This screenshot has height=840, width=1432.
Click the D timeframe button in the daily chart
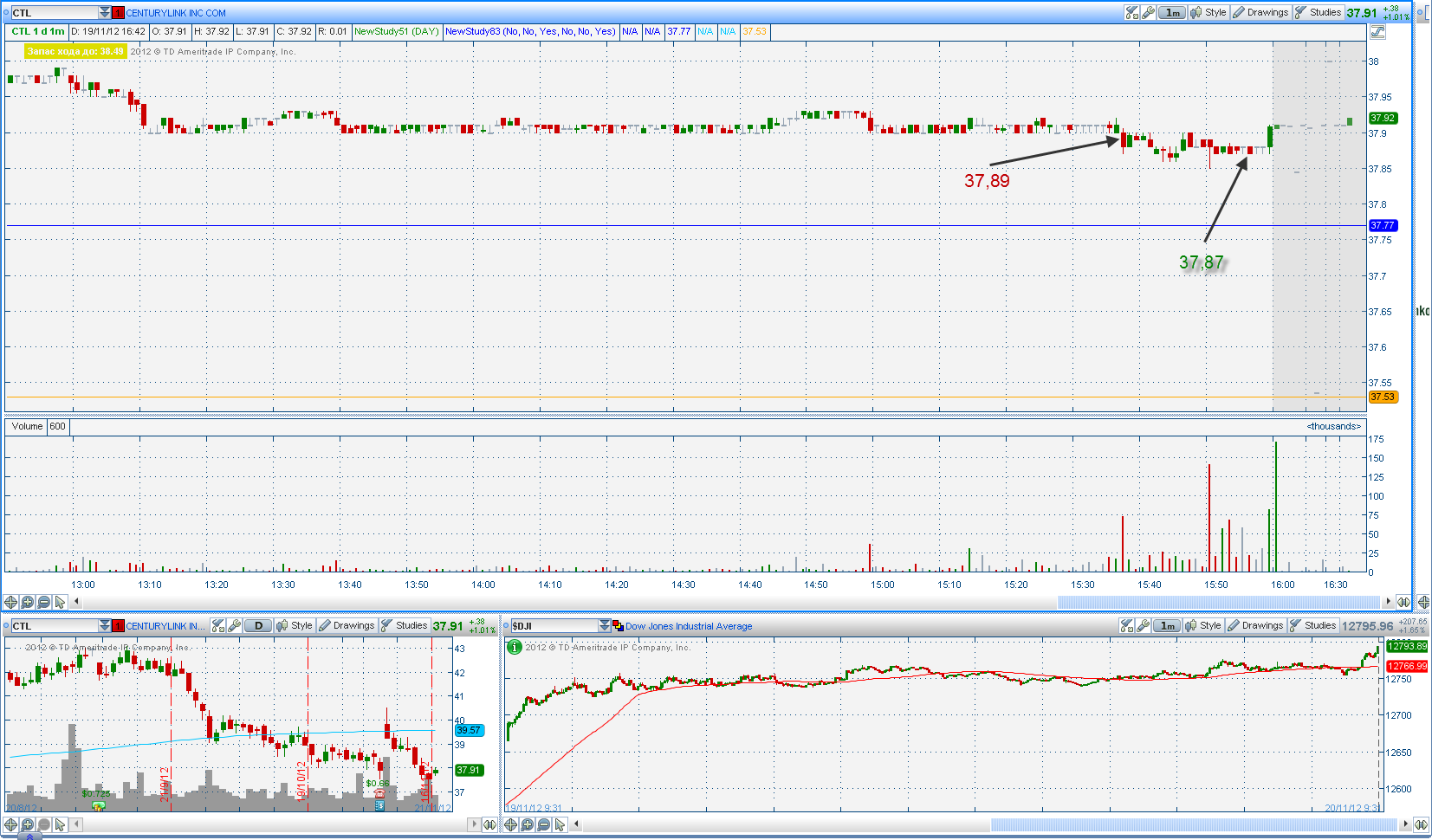(x=258, y=625)
